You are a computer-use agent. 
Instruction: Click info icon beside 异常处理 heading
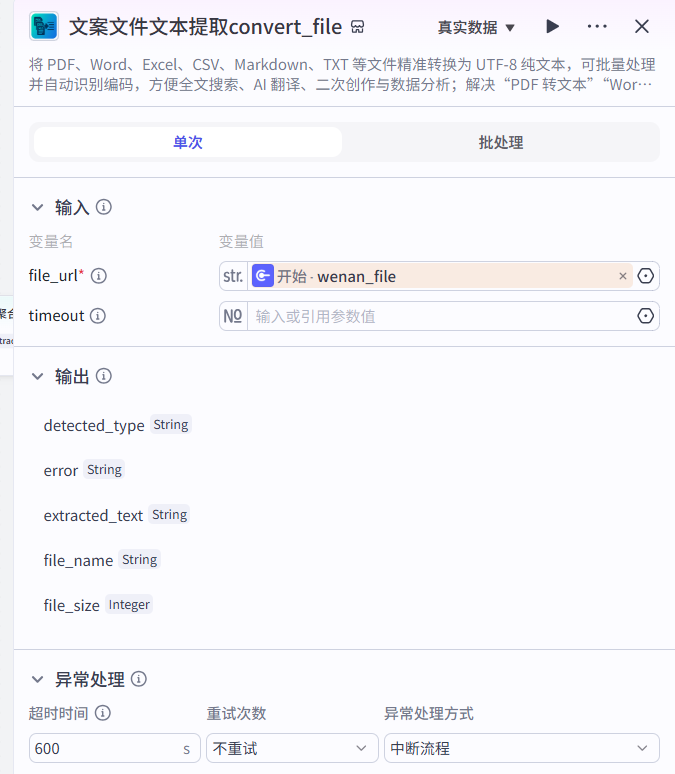tap(139, 679)
